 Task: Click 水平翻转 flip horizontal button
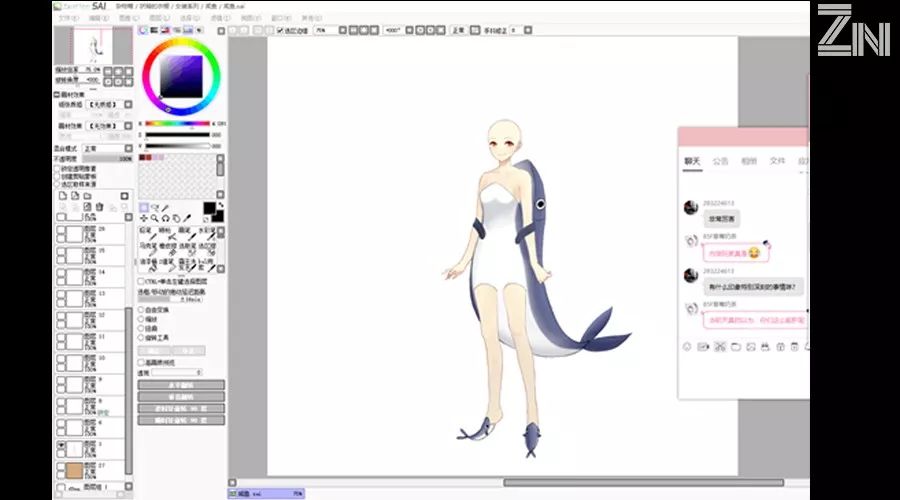[x=181, y=385]
